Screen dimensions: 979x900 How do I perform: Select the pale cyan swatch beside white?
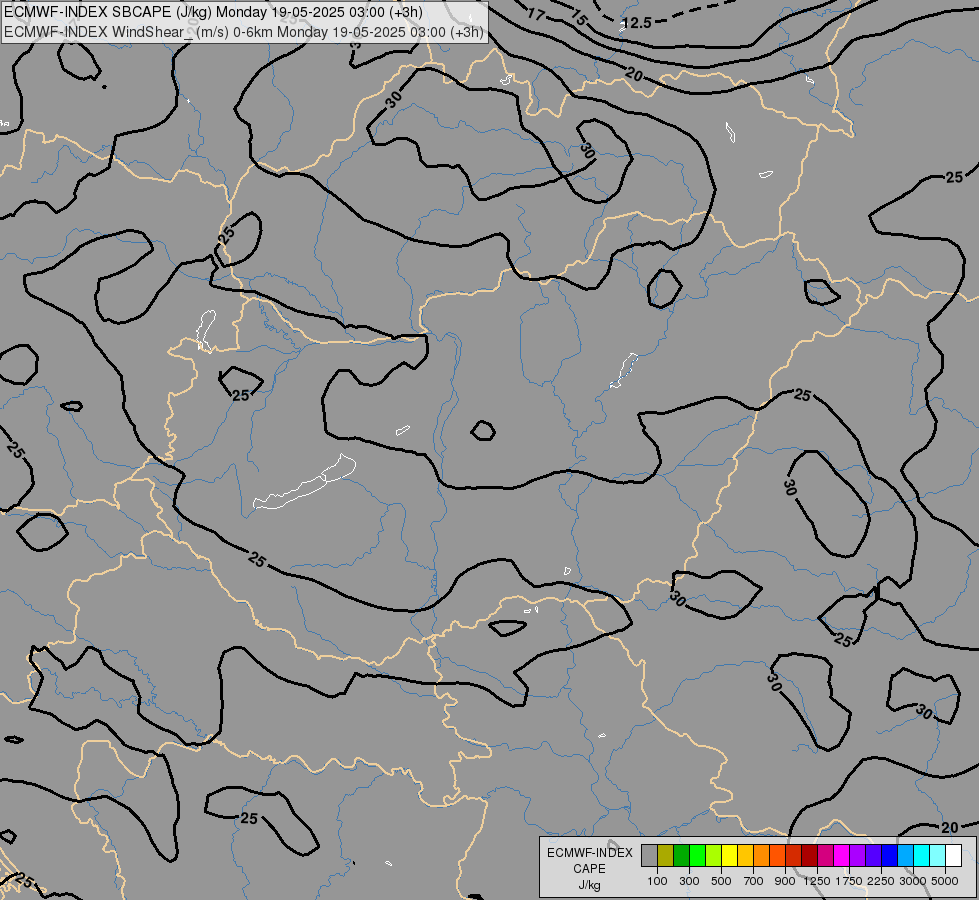tap(937, 856)
